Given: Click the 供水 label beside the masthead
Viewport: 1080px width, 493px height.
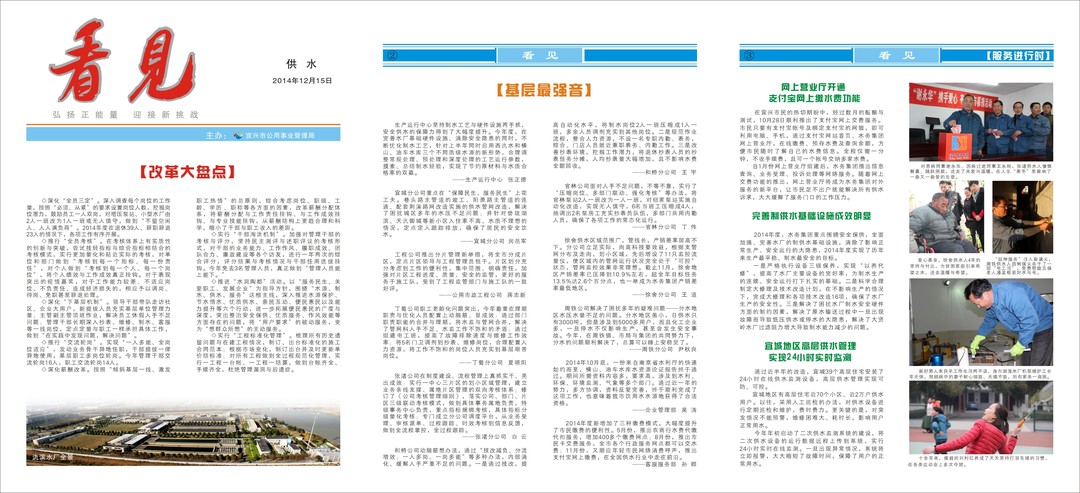Looking at the screenshot, I should [x=302, y=64].
